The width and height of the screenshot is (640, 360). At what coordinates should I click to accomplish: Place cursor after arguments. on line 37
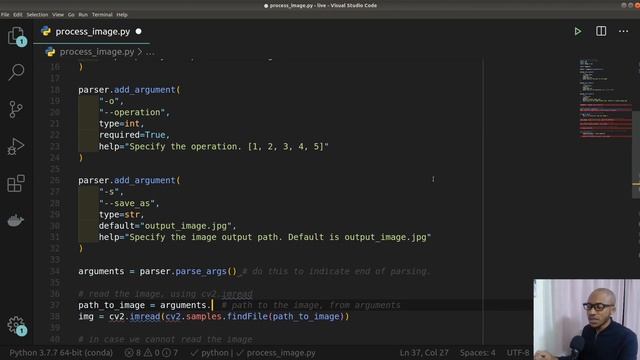(x=212, y=305)
